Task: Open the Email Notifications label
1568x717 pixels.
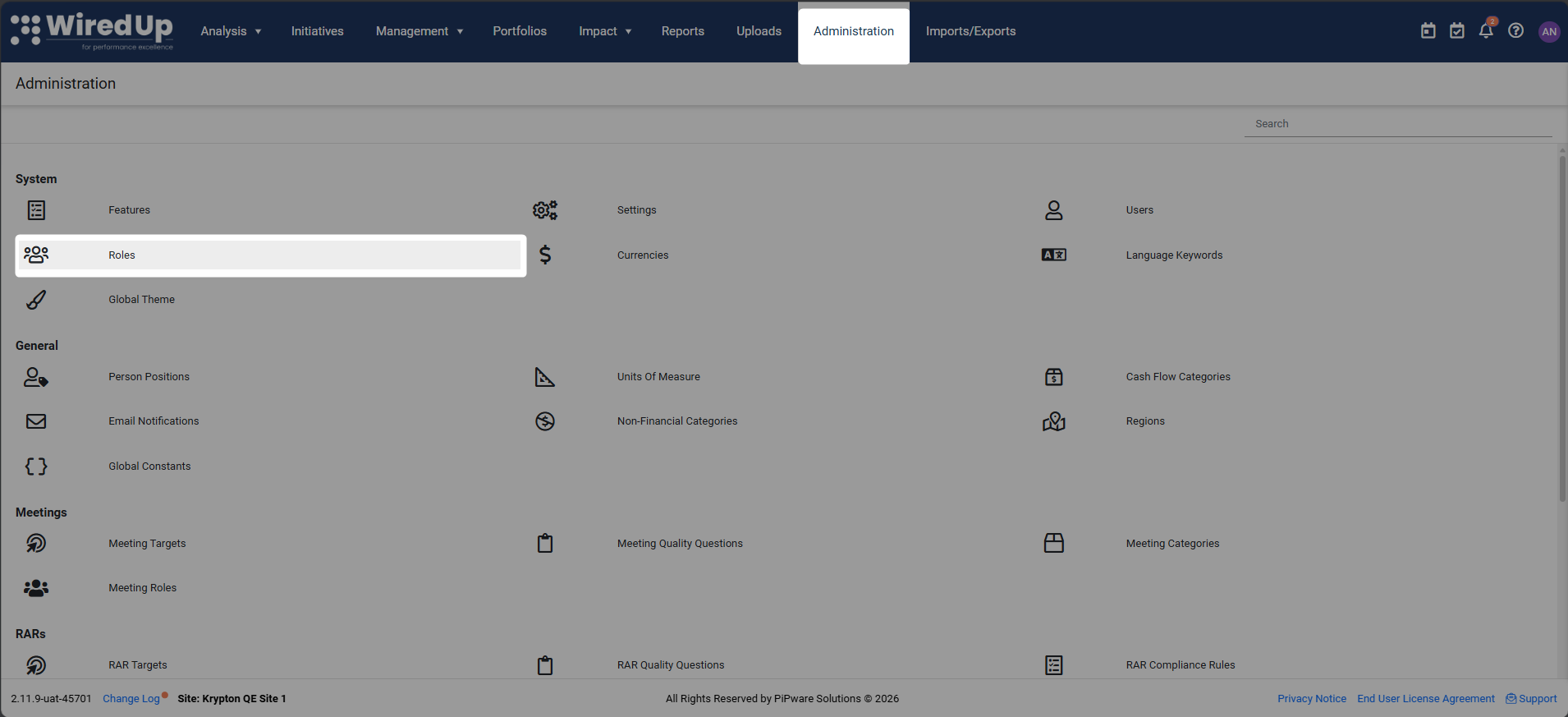Action: coord(154,421)
